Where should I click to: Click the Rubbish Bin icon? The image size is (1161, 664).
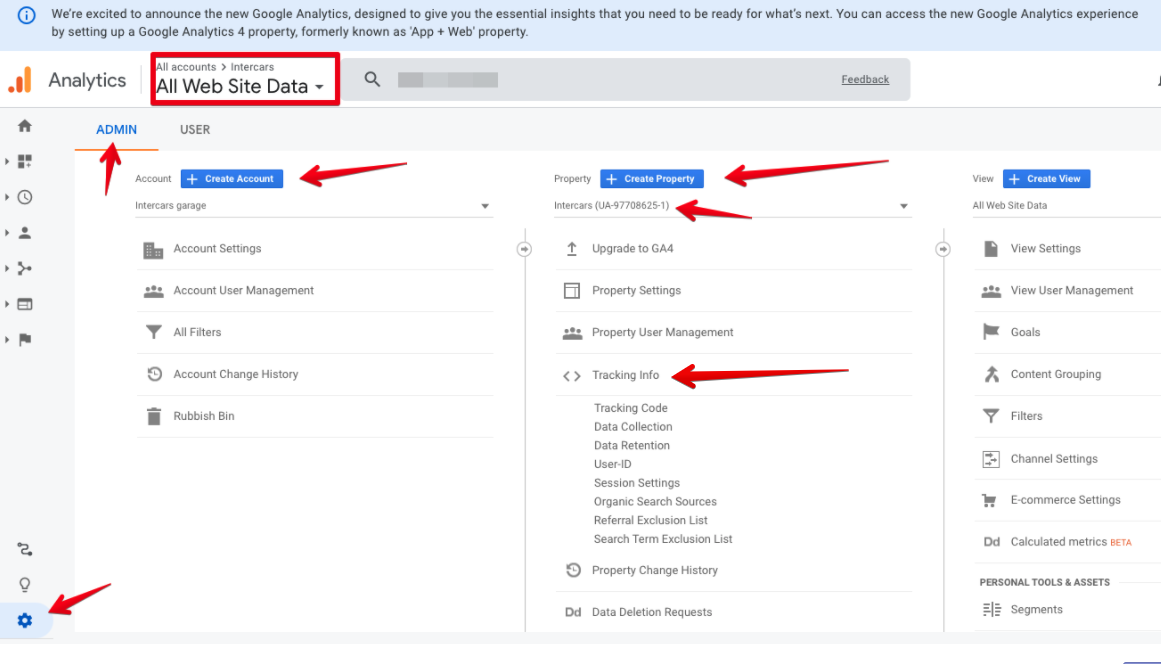click(153, 416)
